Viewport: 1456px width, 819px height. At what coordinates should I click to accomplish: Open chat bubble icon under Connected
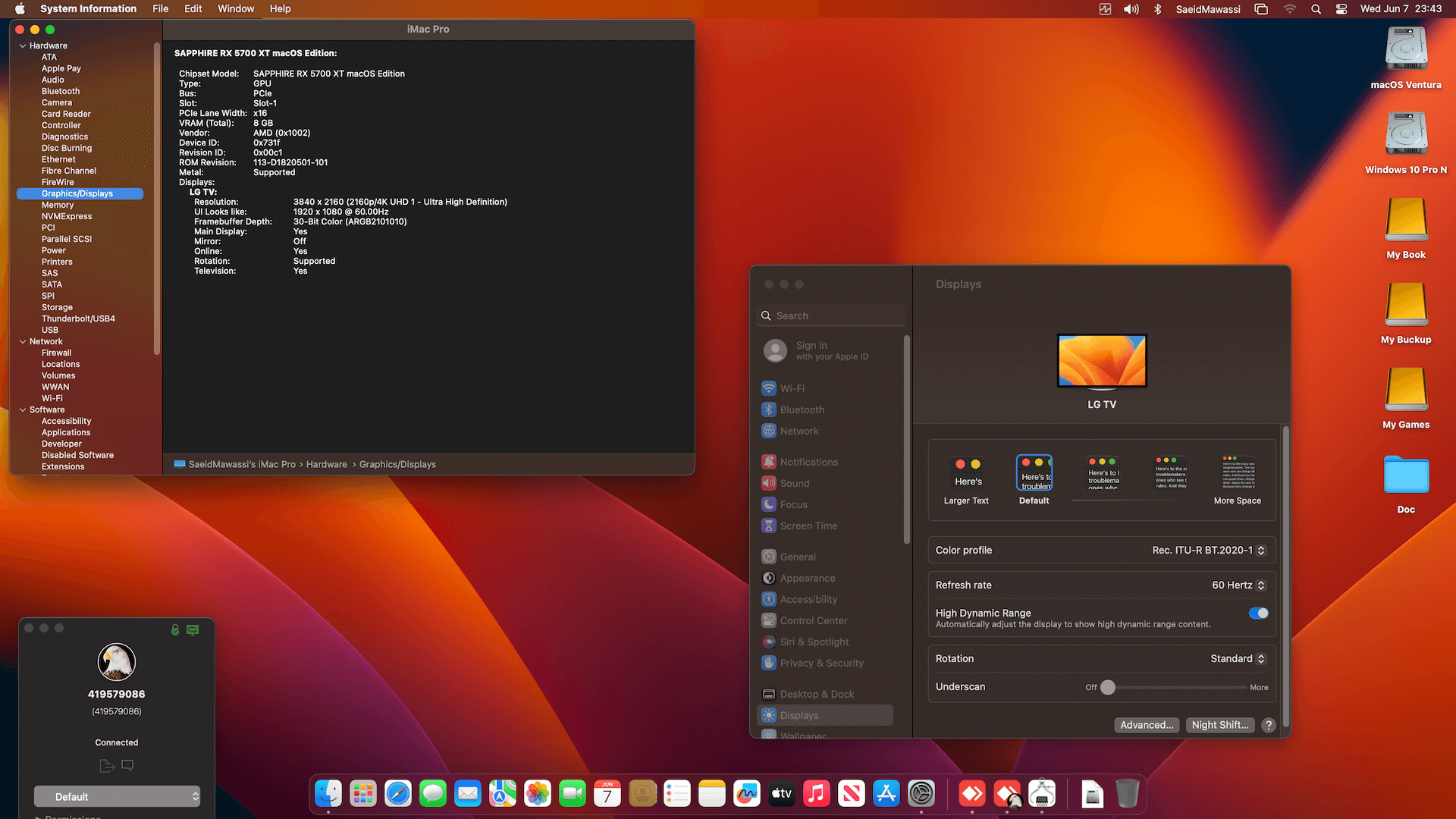click(x=127, y=766)
